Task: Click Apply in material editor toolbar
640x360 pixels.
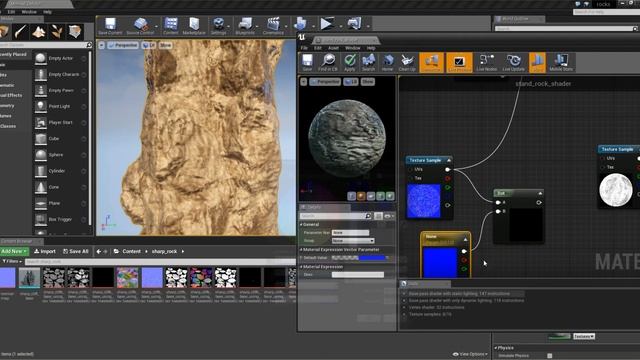Action: [x=349, y=62]
